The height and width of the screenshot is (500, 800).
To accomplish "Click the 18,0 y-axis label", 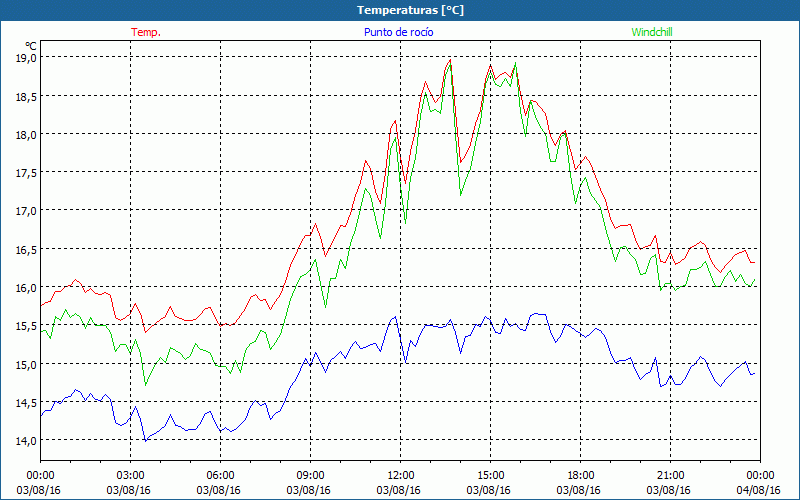I will point(26,135).
